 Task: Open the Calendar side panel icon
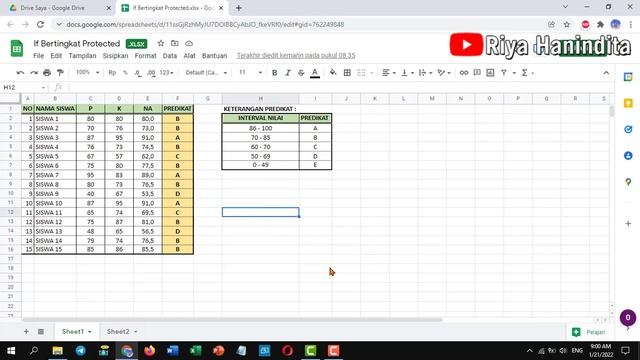point(628,77)
